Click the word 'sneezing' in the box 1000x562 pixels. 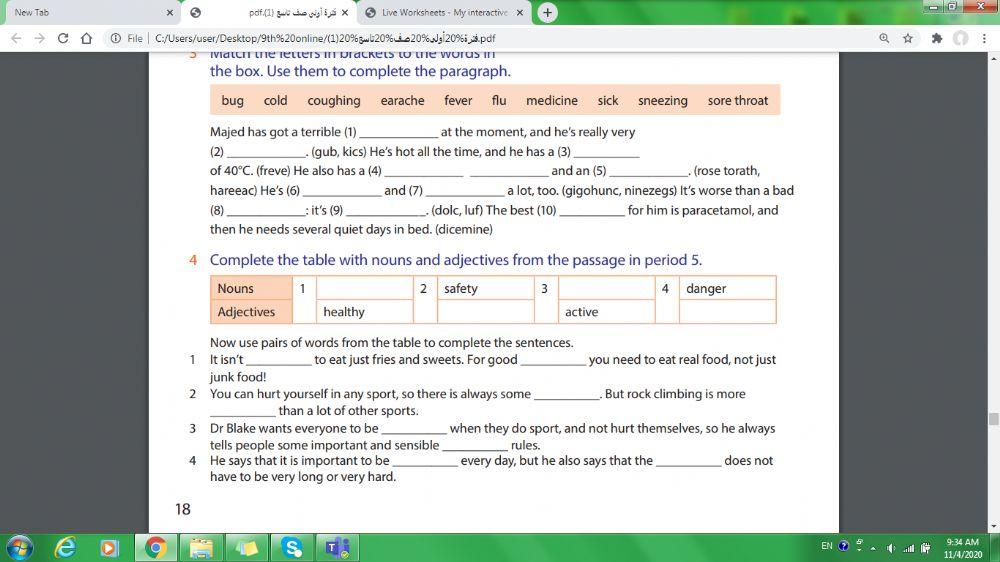[x=663, y=101]
